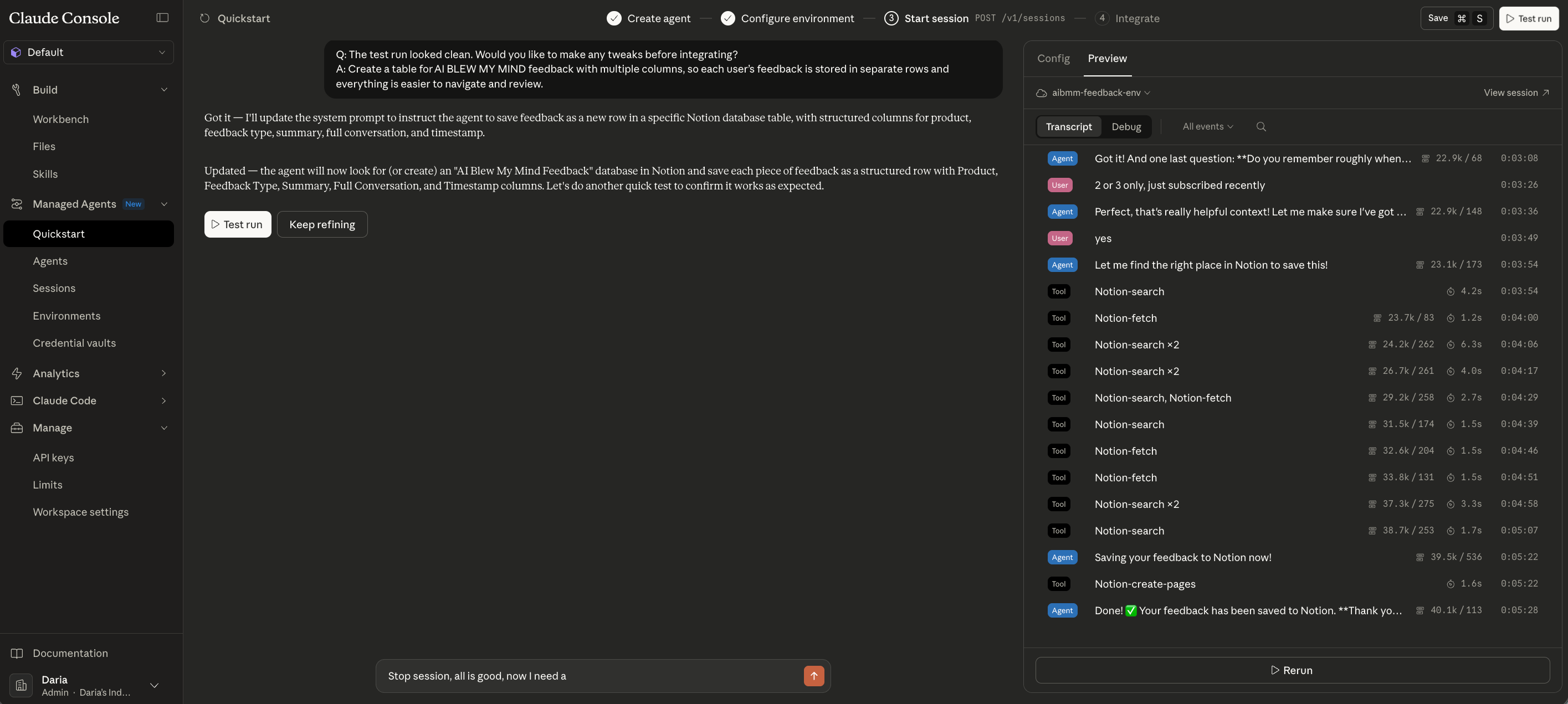
Task: Switch to the Preview tab
Action: point(1107,58)
